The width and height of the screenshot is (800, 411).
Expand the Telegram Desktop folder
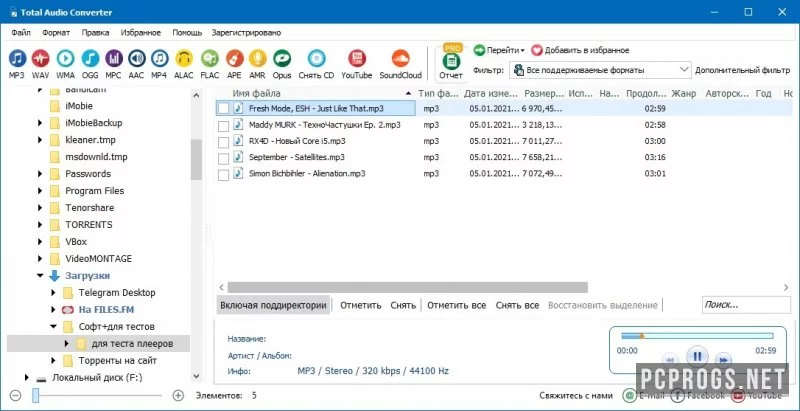54,293
